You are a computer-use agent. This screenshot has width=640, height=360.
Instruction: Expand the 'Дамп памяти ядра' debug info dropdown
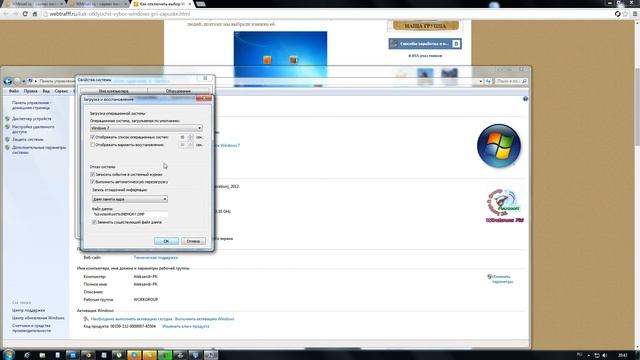tap(130, 199)
